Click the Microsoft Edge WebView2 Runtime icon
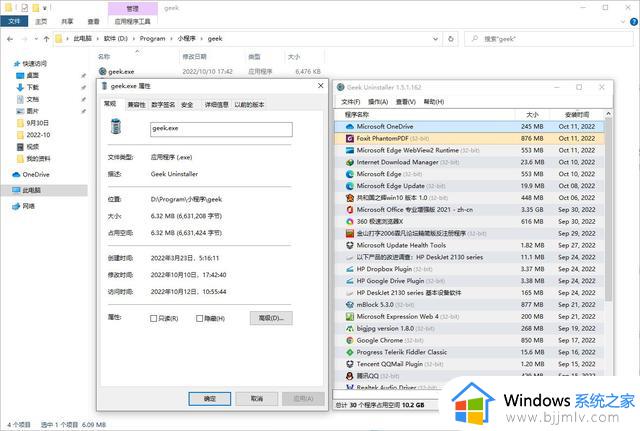The width and height of the screenshot is (640, 431). click(350, 150)
